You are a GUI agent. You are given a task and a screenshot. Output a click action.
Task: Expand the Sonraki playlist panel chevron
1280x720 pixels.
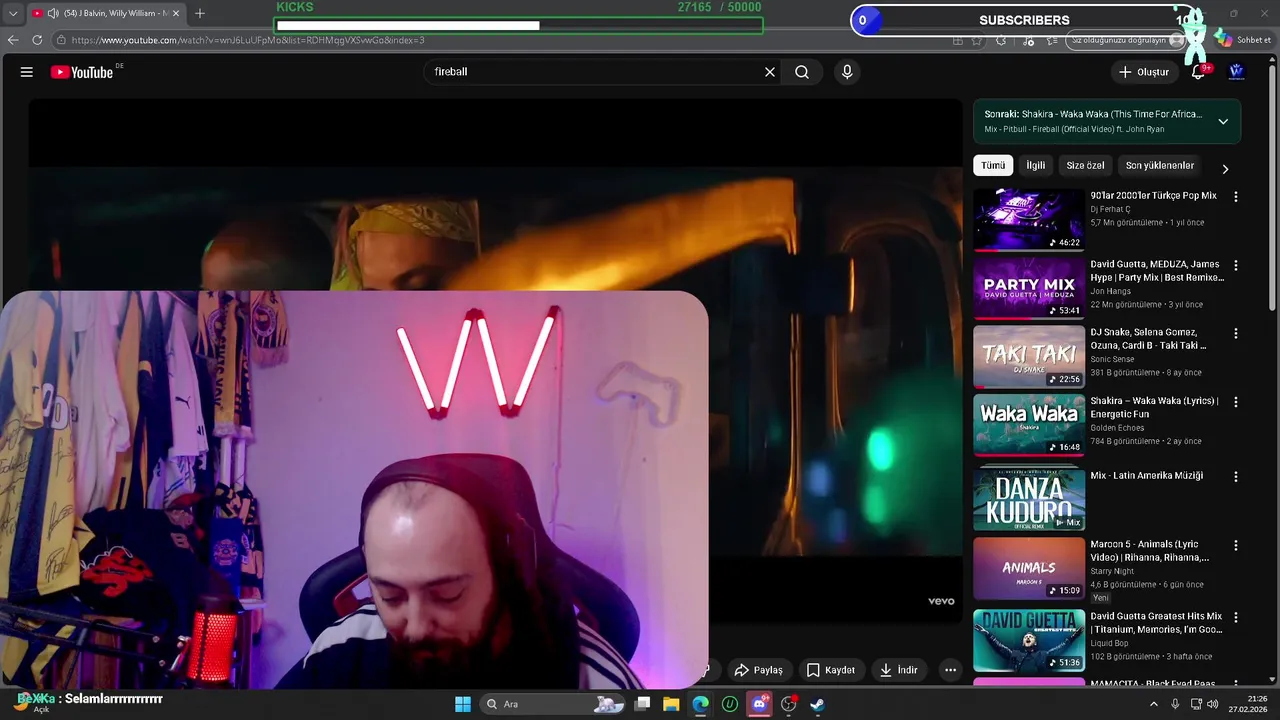[1223, 121]
